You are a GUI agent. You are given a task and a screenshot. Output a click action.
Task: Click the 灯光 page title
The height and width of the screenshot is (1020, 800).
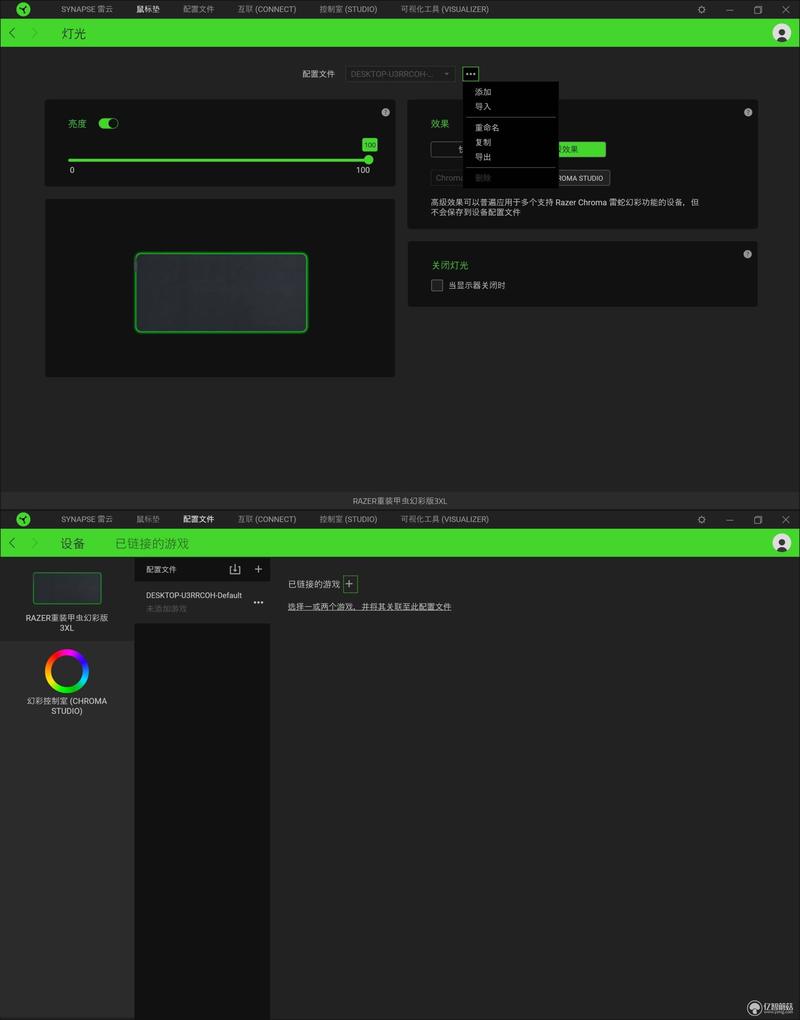(73, 33)
